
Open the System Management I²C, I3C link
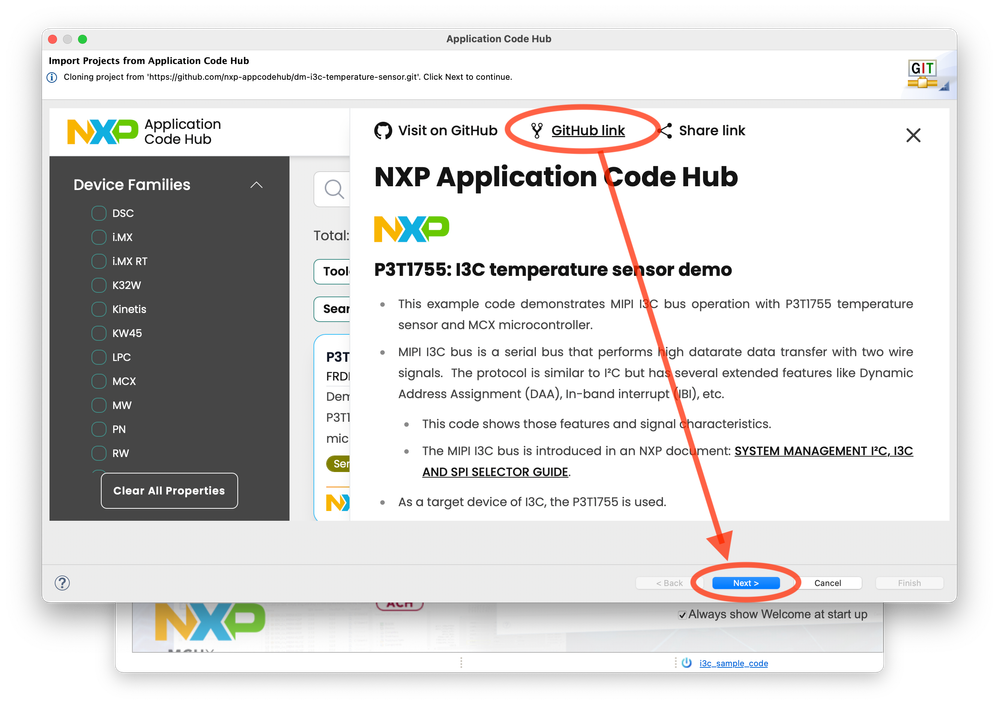coord(823,451)
